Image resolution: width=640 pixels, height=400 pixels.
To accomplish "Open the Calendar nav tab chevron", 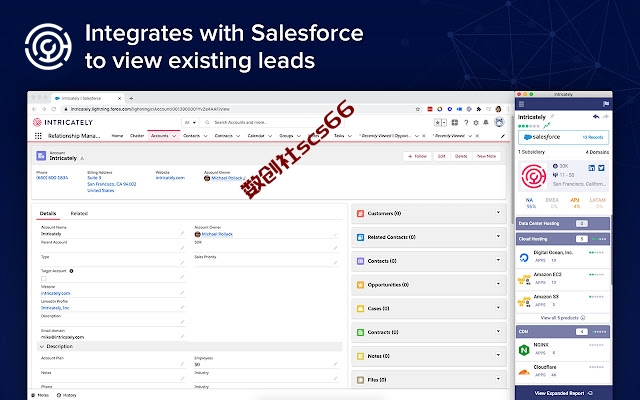I will coord(270,136).
